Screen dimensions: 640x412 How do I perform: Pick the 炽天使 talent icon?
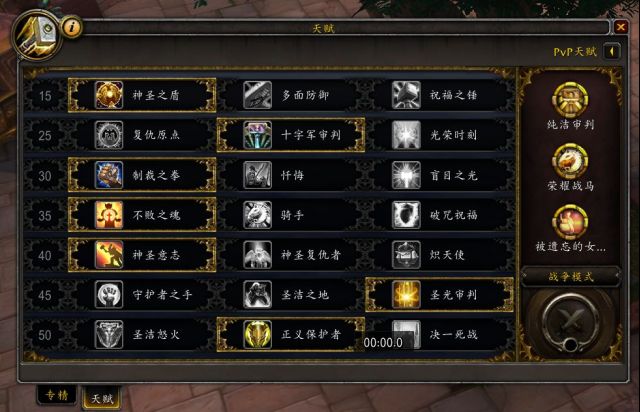[x=406, y=255]
